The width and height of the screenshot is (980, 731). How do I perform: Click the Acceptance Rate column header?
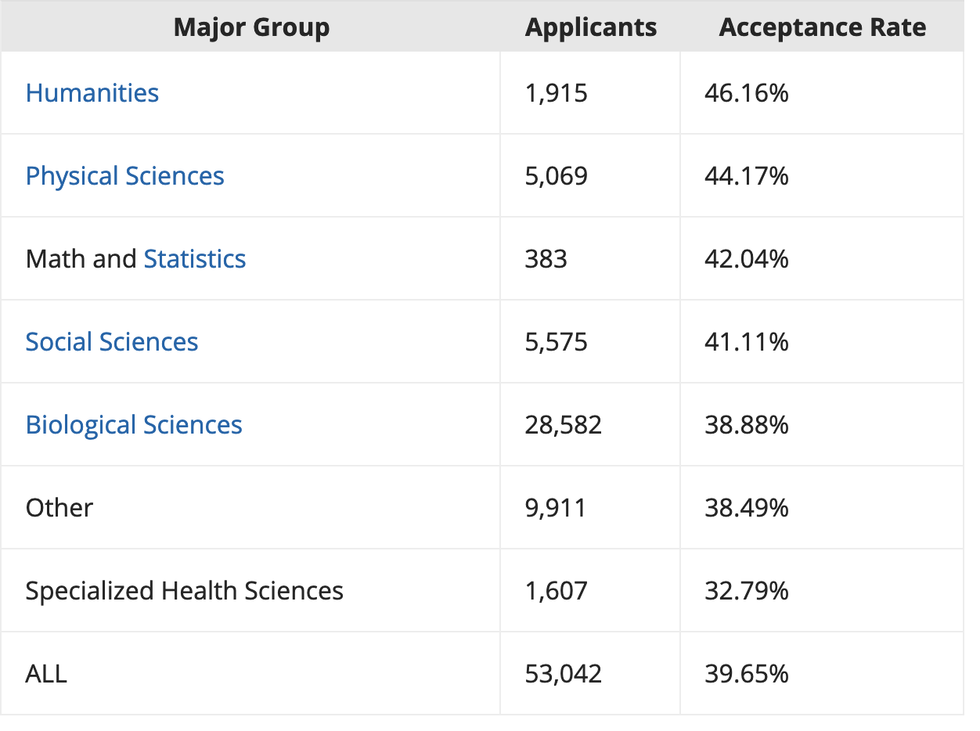(x=822, y=27)
